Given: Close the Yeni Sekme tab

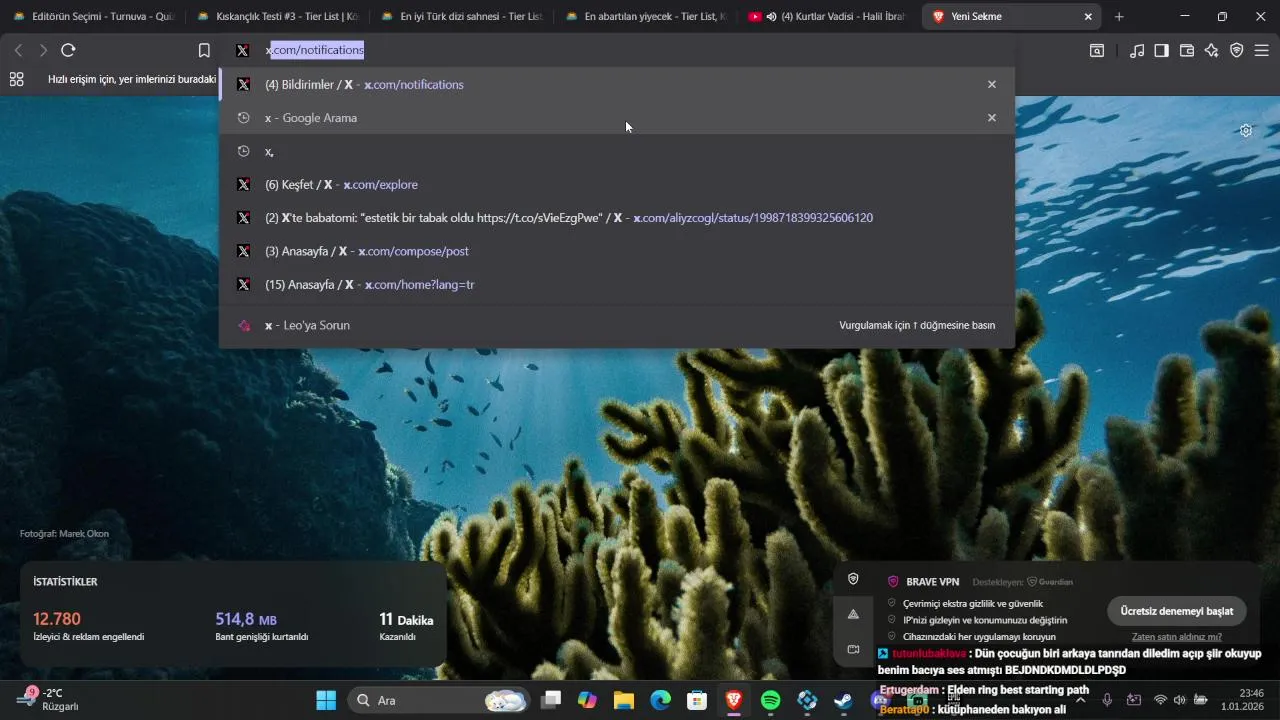Looking at the screenshot, I should pos(1088,16).
